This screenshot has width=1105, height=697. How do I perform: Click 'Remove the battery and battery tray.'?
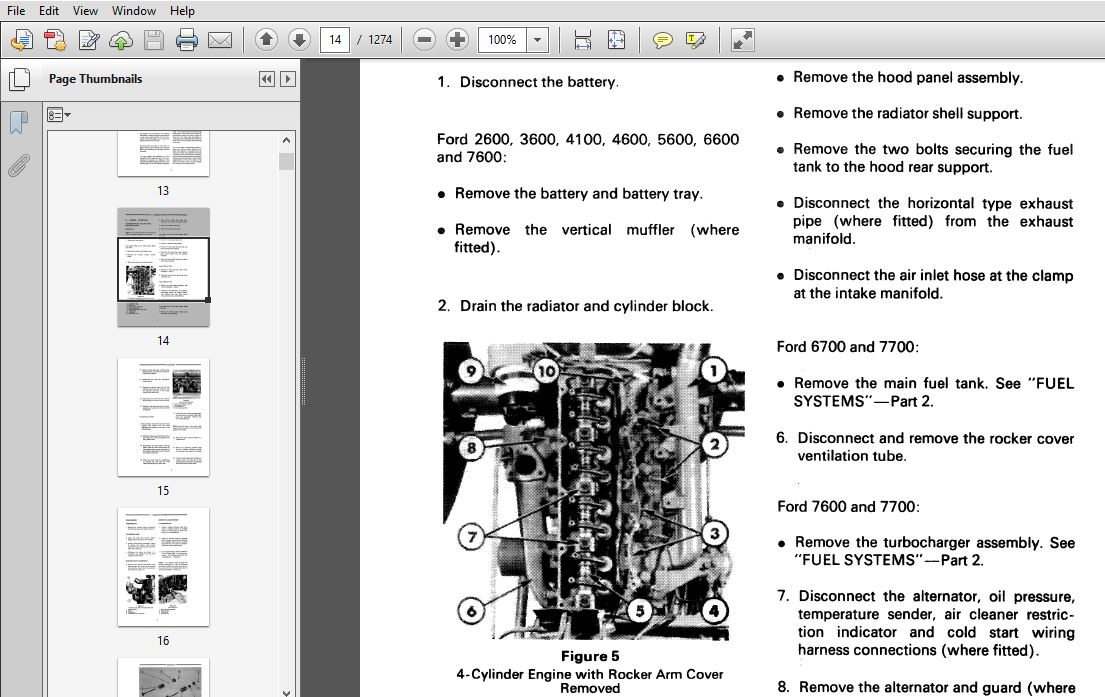pyautogui.click(x=579, y=194)
